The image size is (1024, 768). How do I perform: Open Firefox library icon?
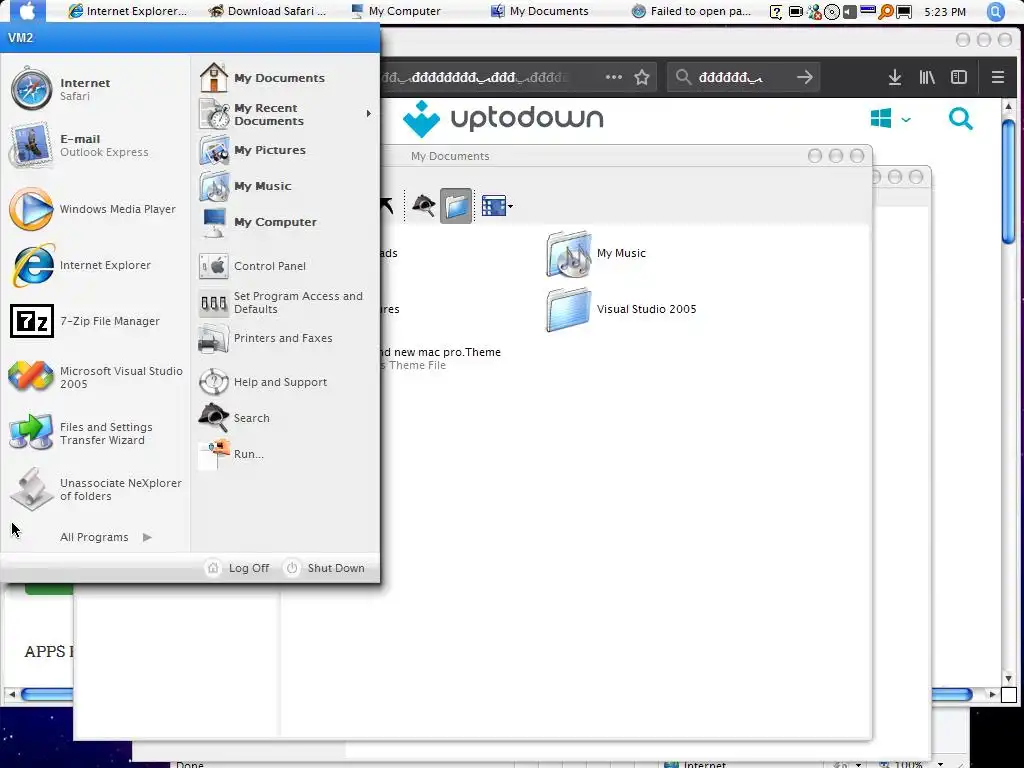coord(927,77)
